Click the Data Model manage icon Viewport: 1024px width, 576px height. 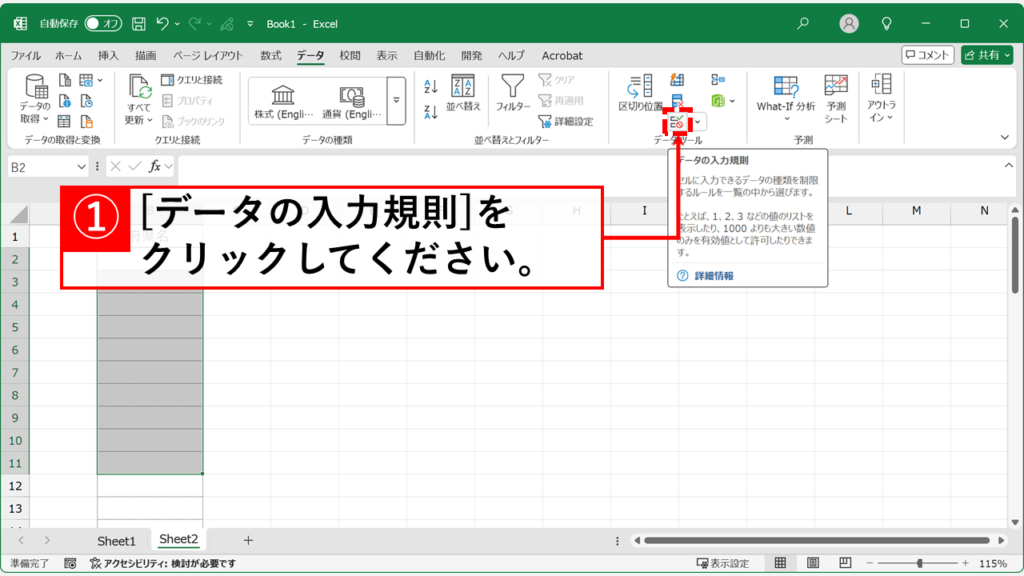[718, 101]
